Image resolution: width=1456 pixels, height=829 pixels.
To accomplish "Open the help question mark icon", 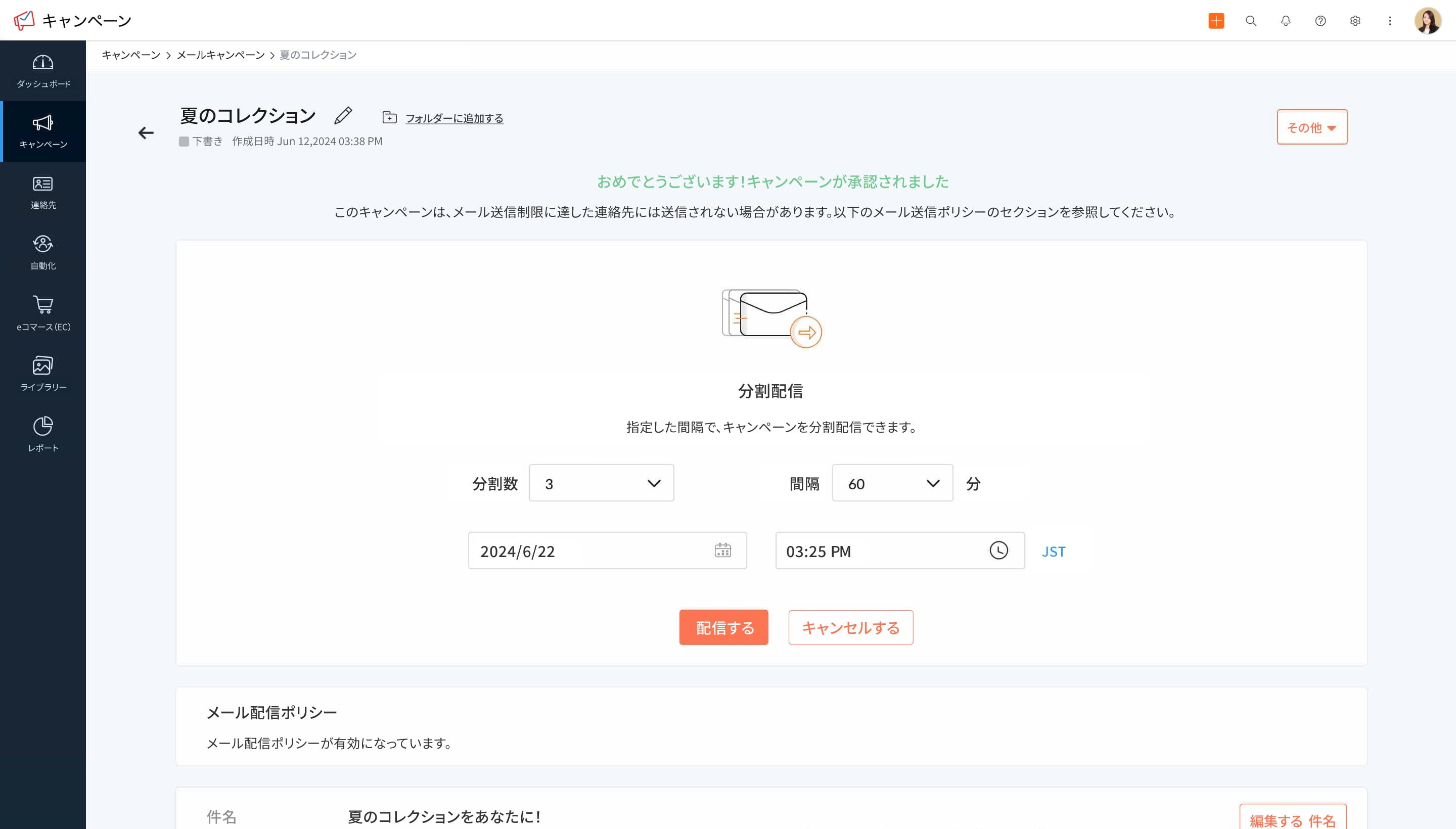I will [1320, 21].
